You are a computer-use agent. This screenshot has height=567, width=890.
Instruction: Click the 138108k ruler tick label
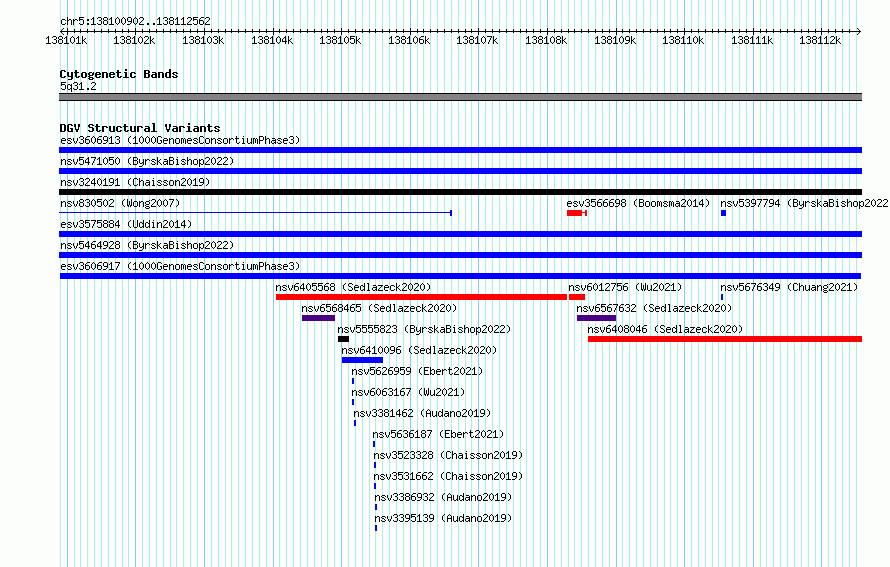pyautogui.click(x=546, y=40)
